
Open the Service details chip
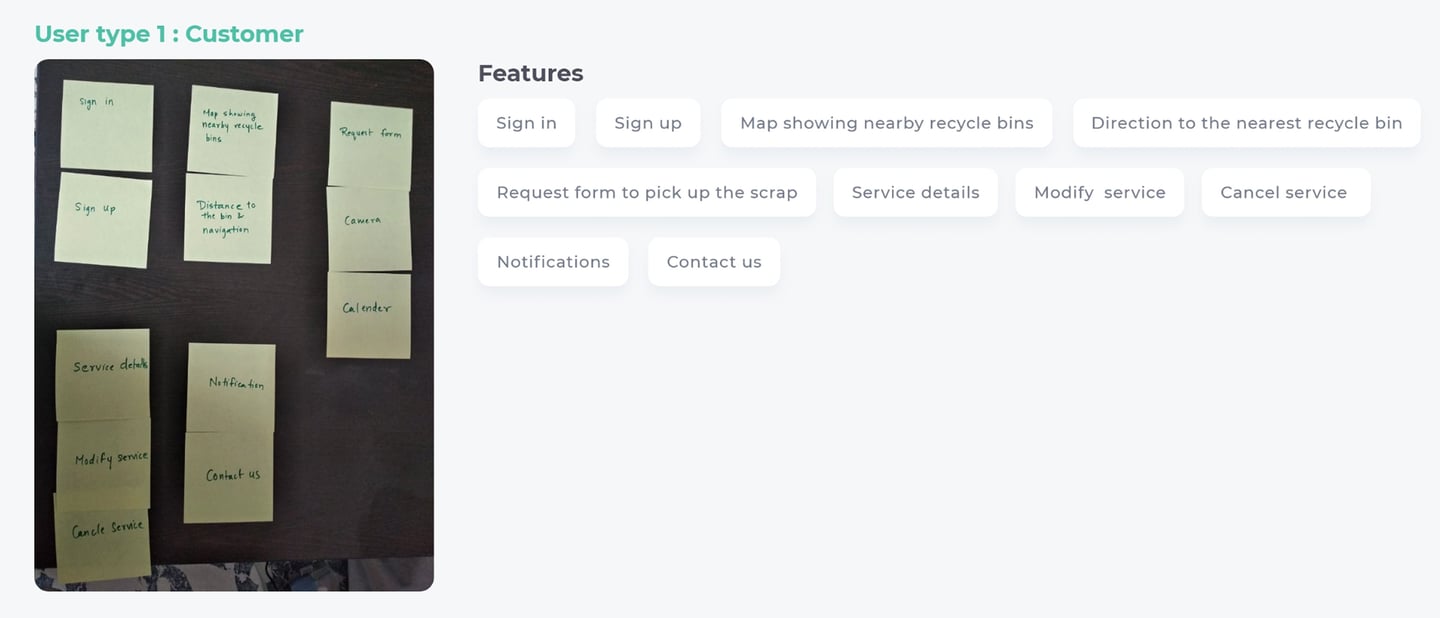915,192
